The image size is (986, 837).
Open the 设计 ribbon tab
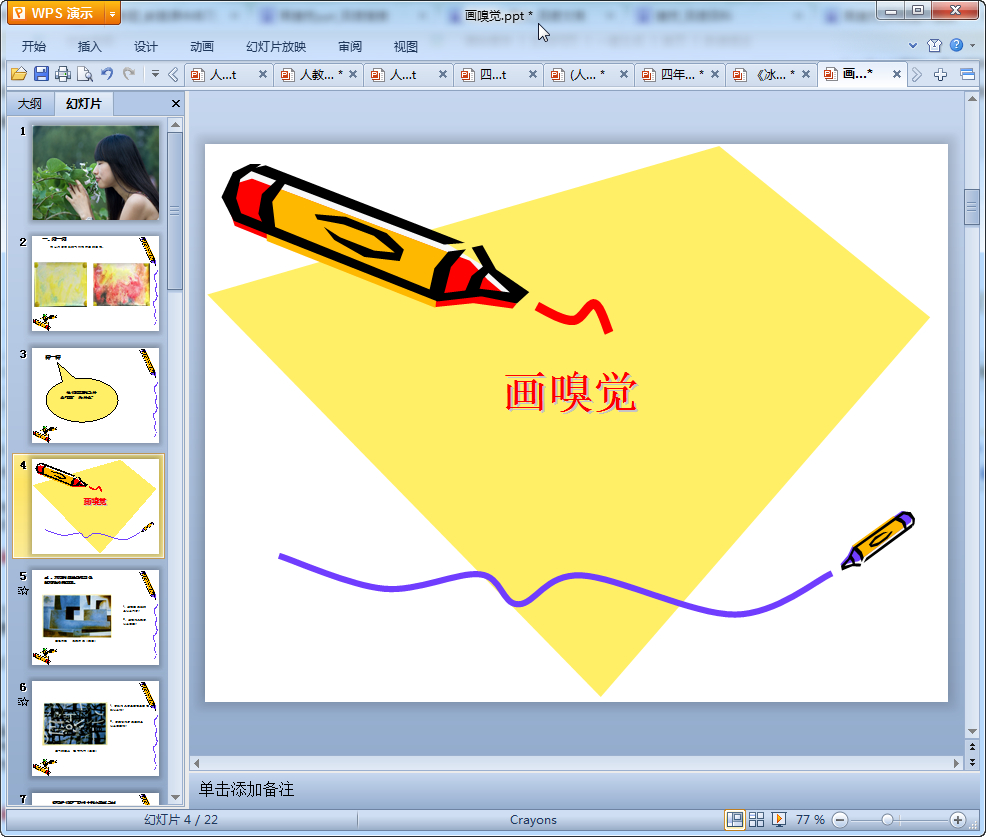146,47
